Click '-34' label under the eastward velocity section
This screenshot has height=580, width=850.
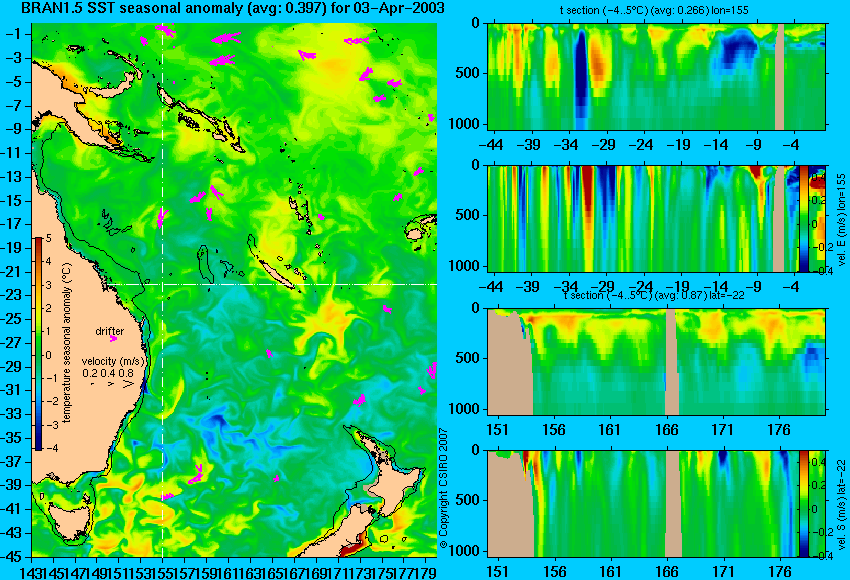point(566,287)
